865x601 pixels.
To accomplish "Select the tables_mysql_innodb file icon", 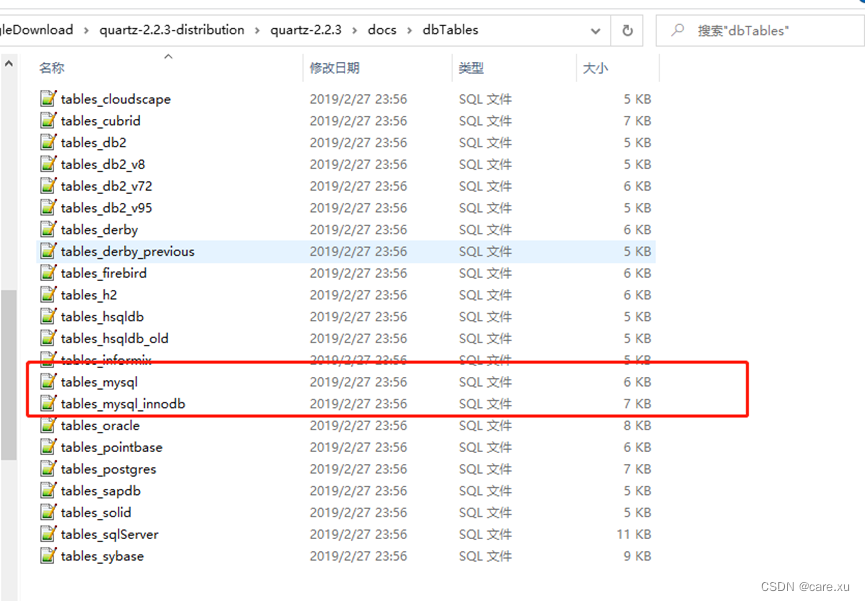I will 48,403.
